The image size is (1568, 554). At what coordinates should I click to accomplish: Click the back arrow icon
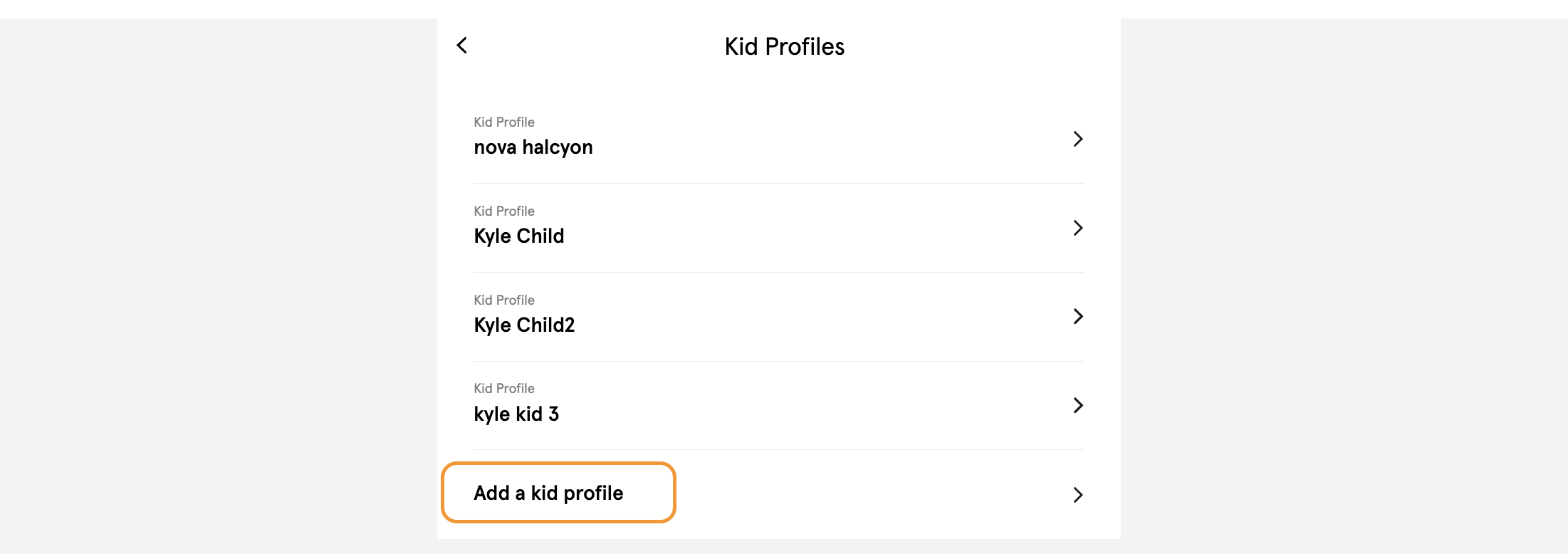[x=462, y=46]
